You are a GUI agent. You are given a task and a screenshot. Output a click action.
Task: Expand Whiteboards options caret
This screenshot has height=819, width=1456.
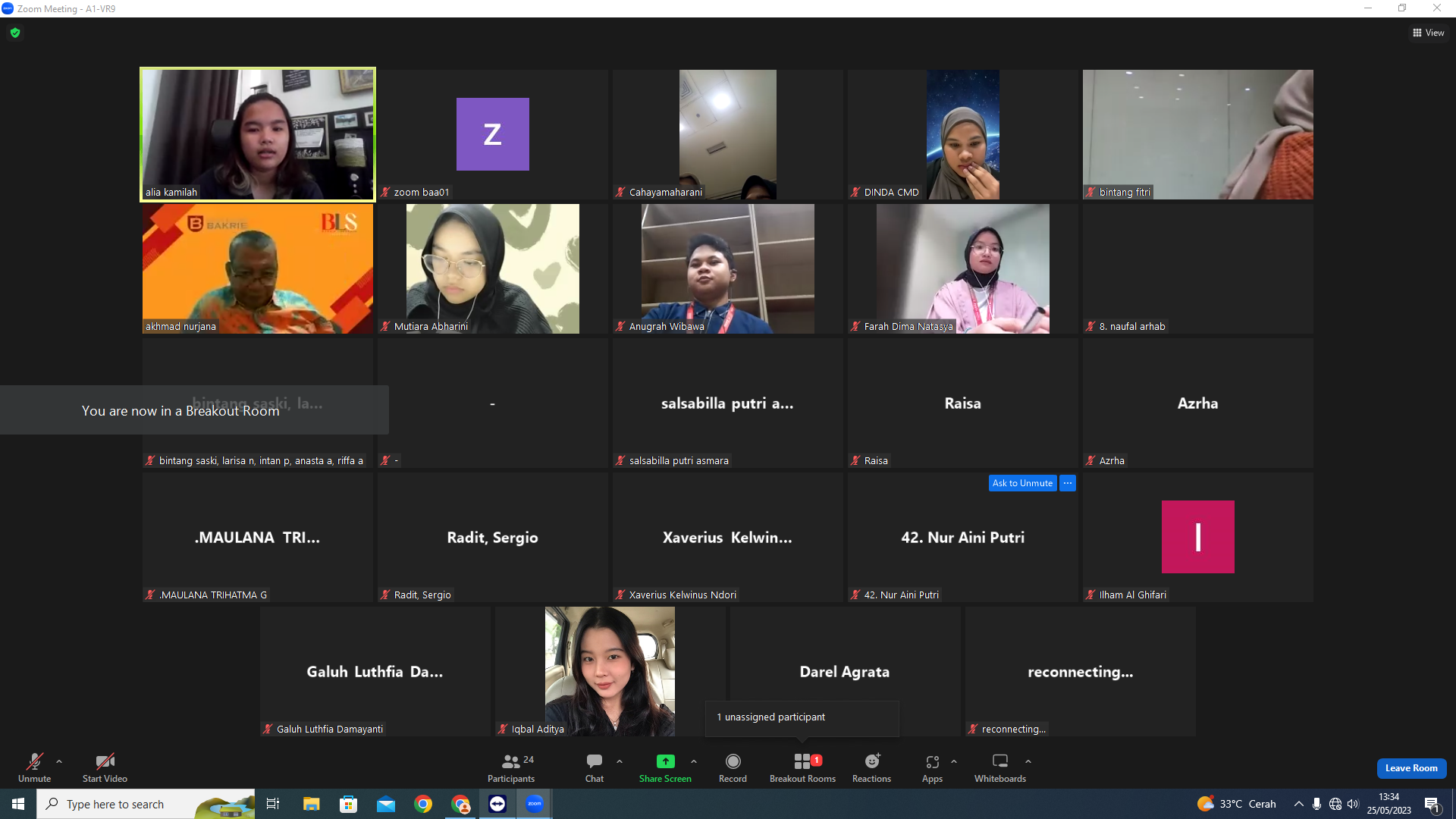[1028, 761]
